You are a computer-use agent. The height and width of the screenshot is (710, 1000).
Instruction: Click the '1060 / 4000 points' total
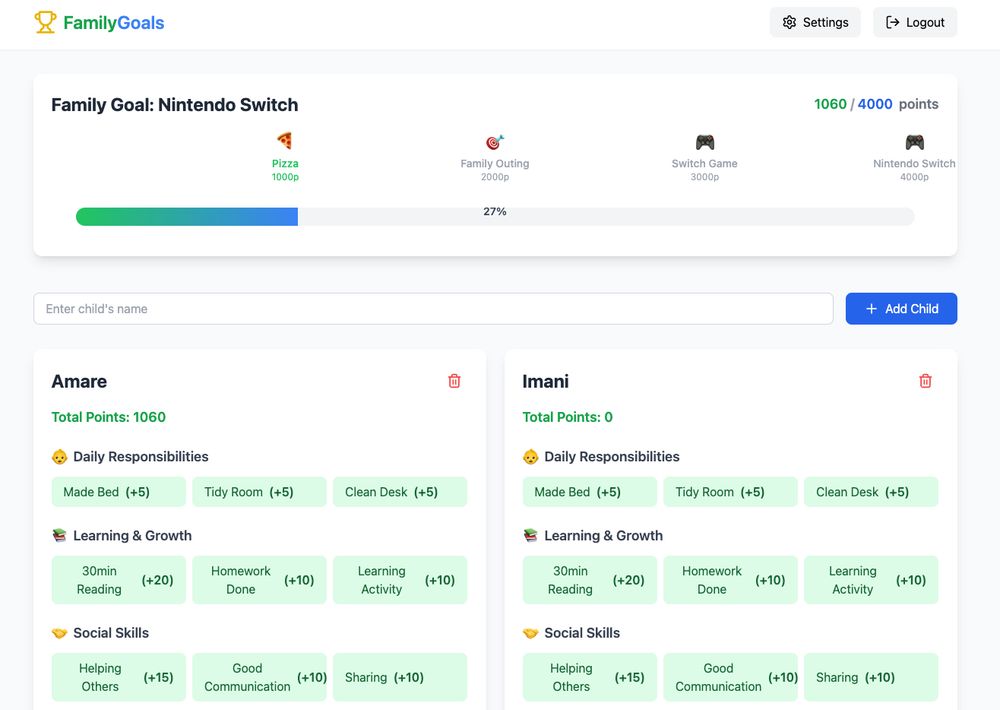coord(876,104)
